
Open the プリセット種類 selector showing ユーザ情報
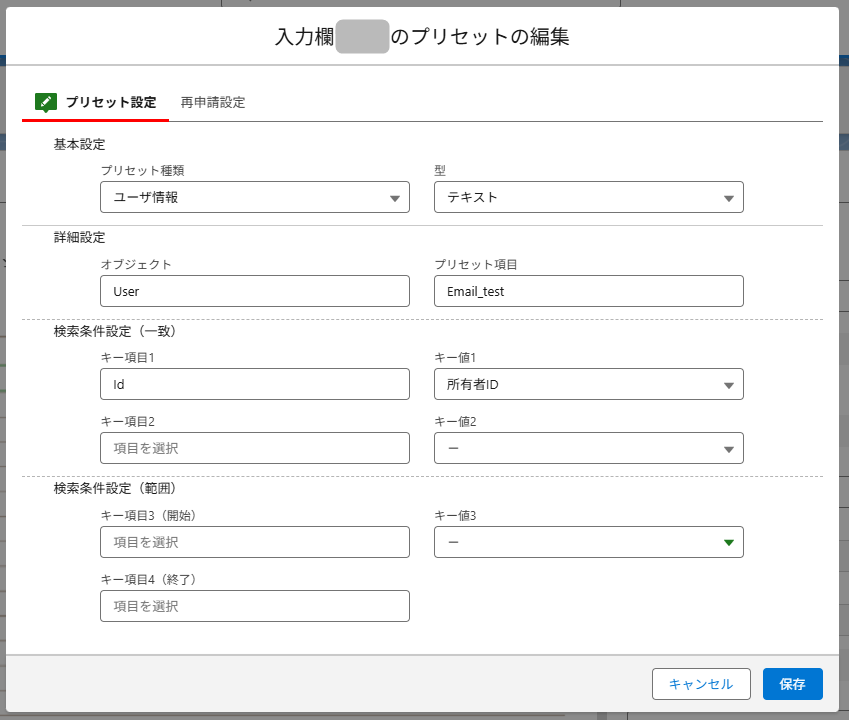255,197
